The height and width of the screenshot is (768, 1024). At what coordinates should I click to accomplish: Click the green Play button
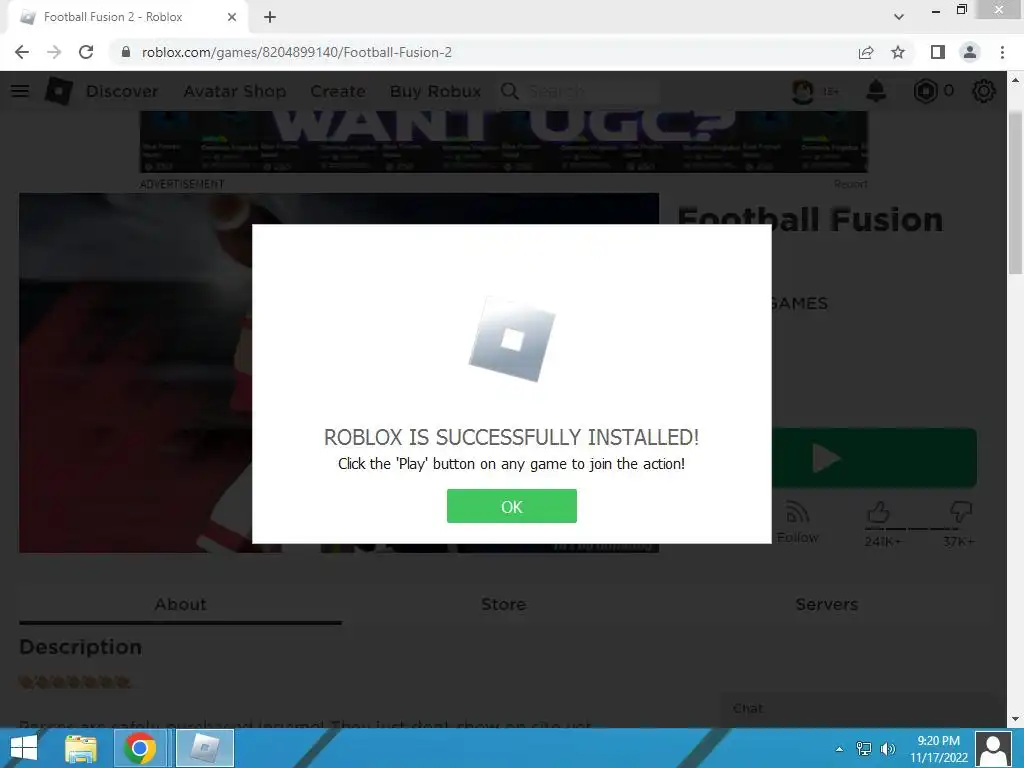(x=874, y=458)
